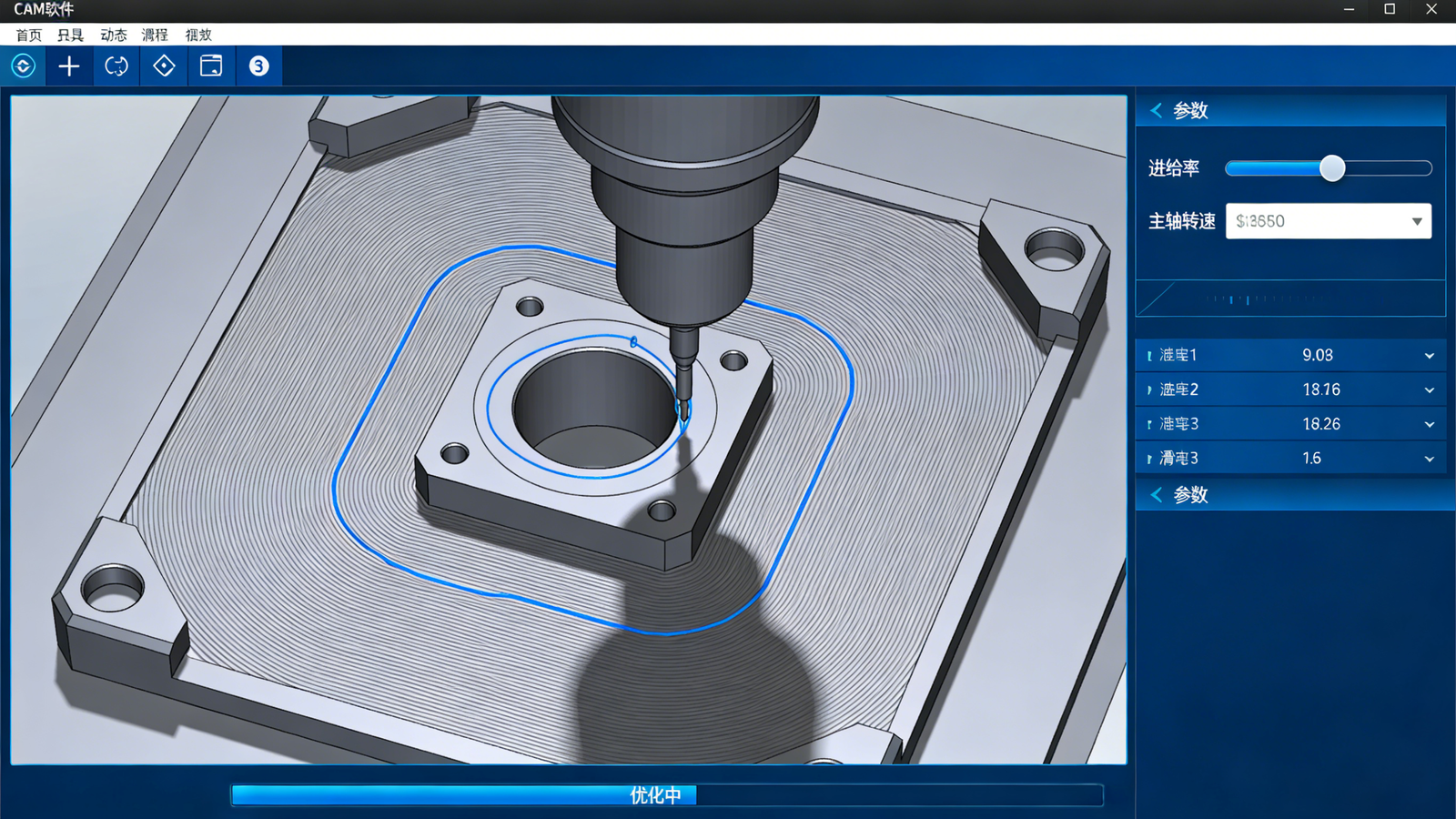
Task: Click the 优化中 progress bar
Action: (x=666, y=795)
